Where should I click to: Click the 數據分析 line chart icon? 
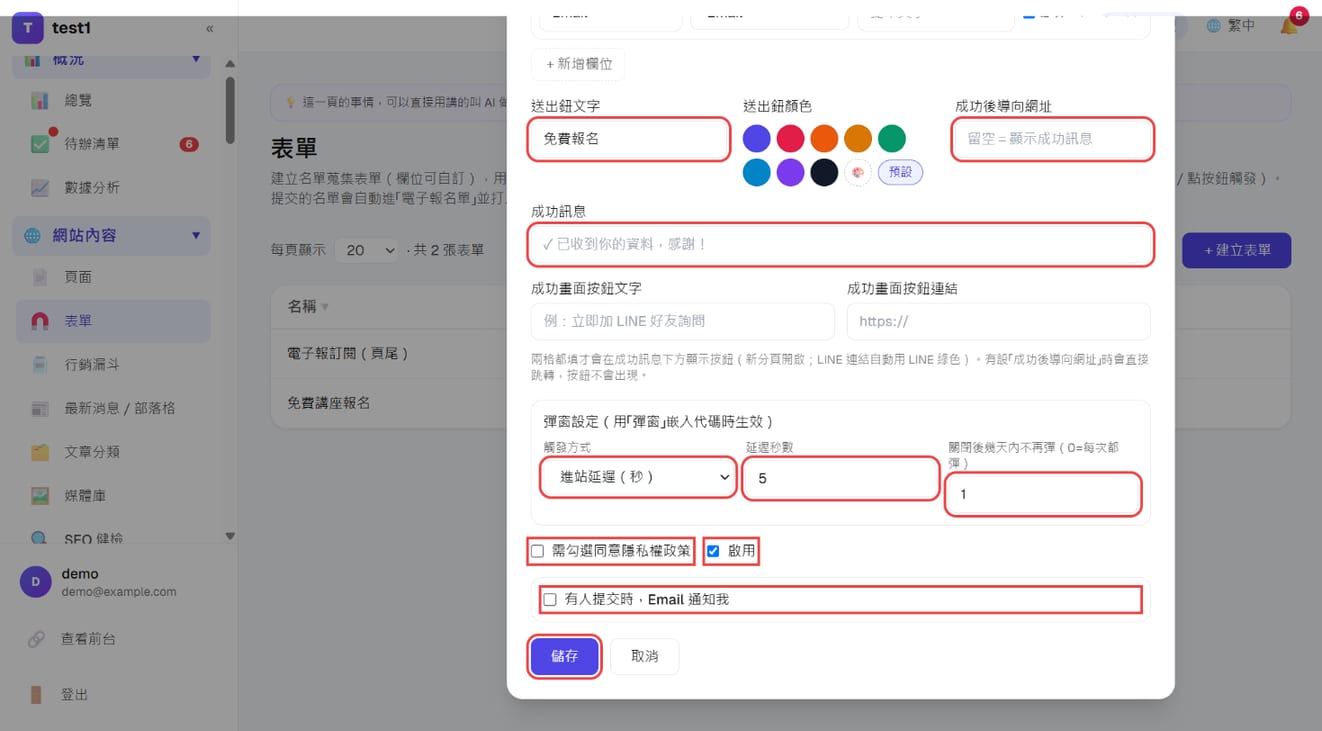coord(40,188)
